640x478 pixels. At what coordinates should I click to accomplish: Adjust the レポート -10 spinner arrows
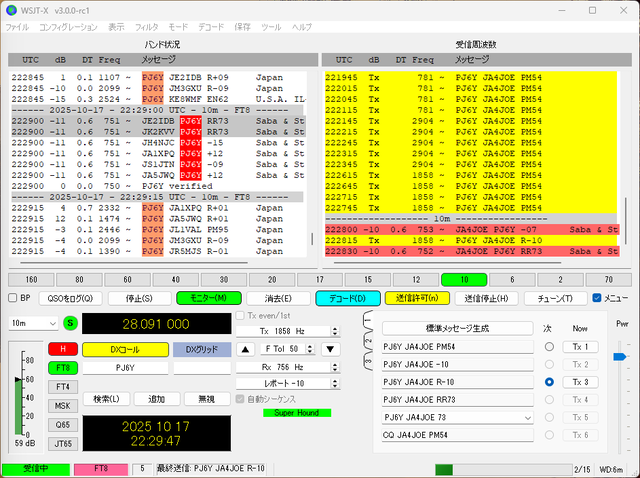click(x=335, y=383)
